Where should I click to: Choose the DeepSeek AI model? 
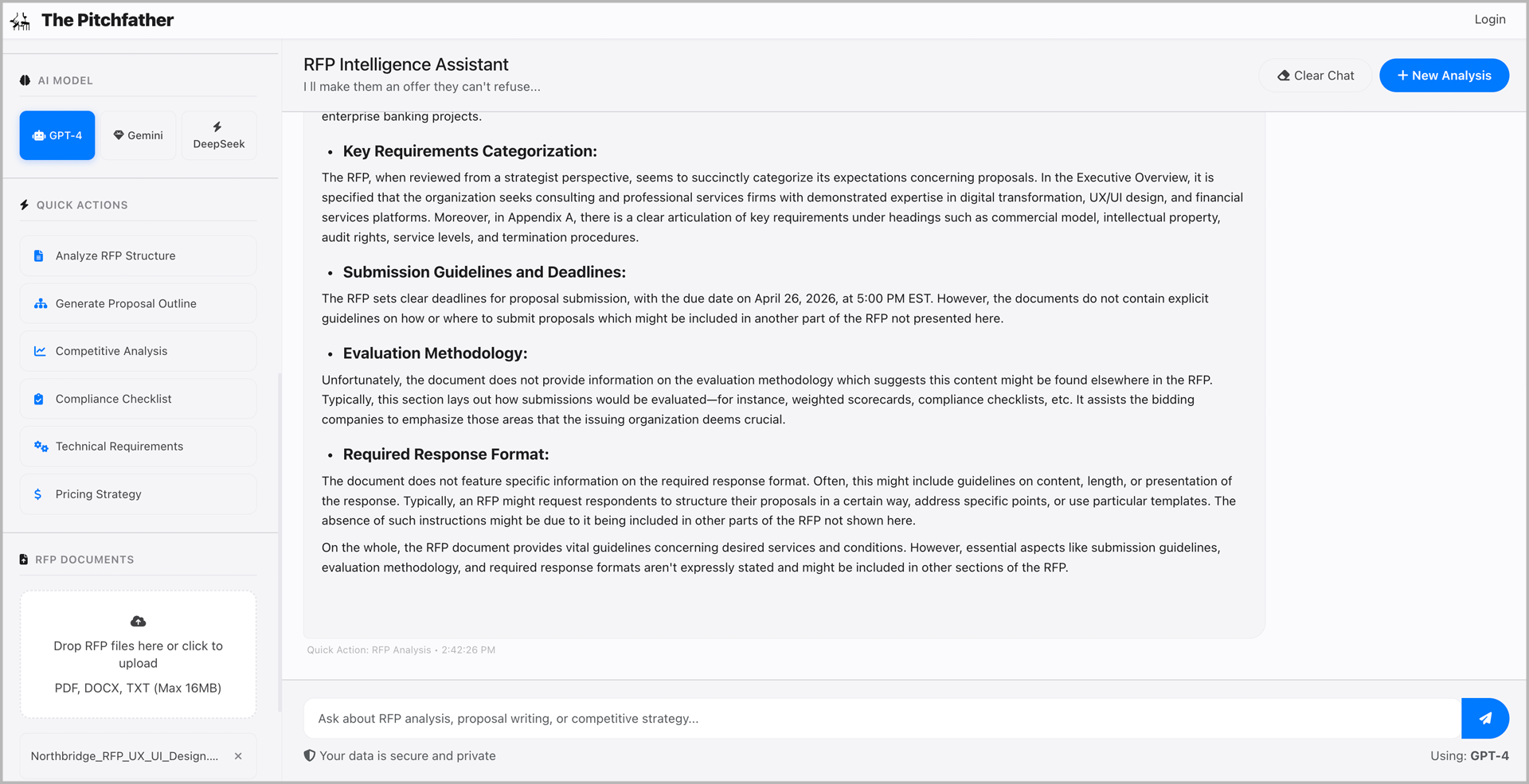(219, 135)
